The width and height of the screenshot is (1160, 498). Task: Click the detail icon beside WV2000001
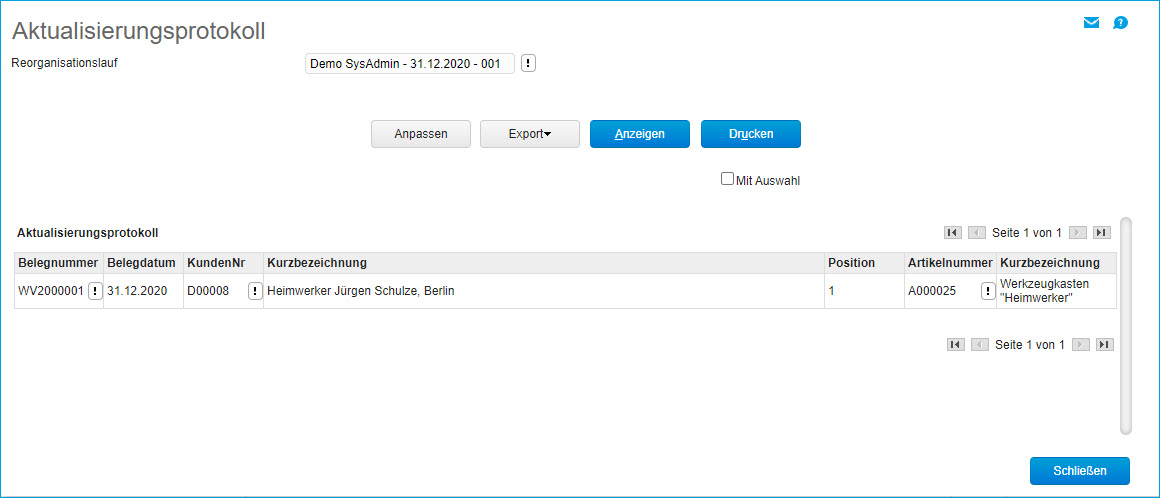tap(95, 291)
